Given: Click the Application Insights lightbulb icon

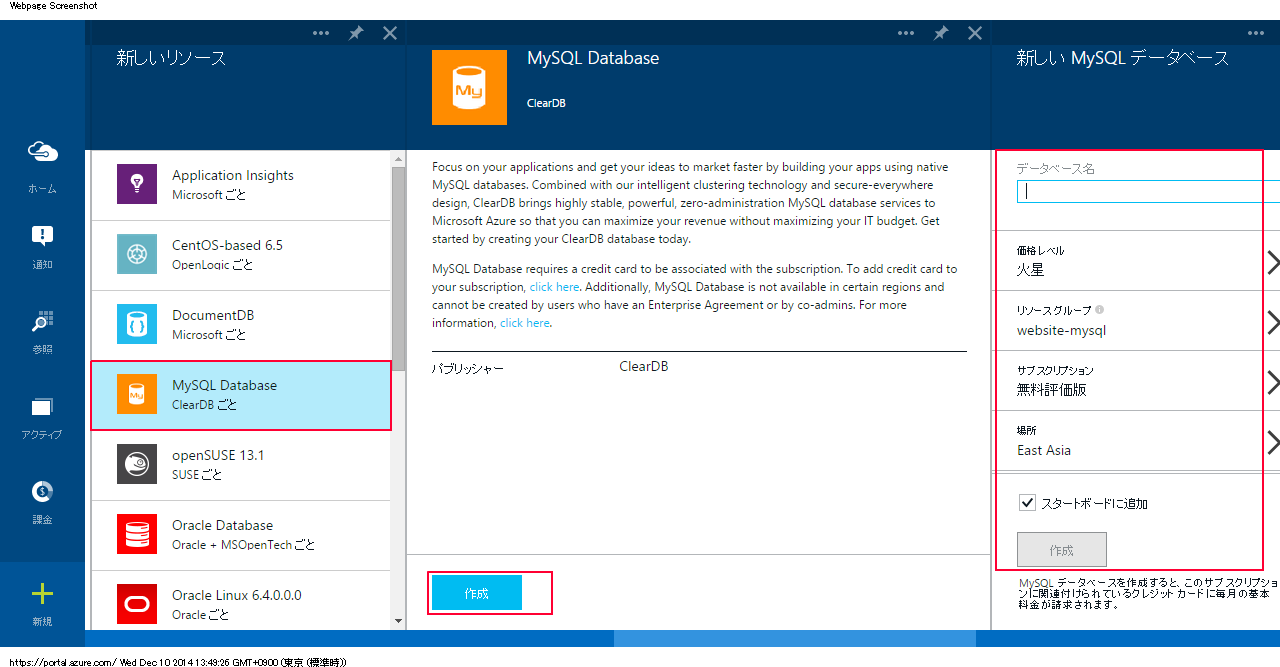Looking at the screenshot, I should click(x=137, y=184).
